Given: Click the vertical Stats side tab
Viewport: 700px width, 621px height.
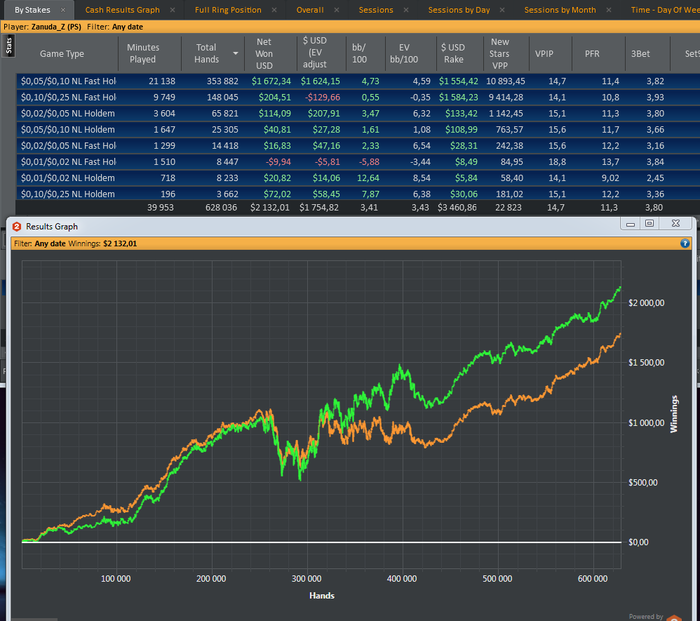Looking at the screenshot, I should (x=9, y=46).
